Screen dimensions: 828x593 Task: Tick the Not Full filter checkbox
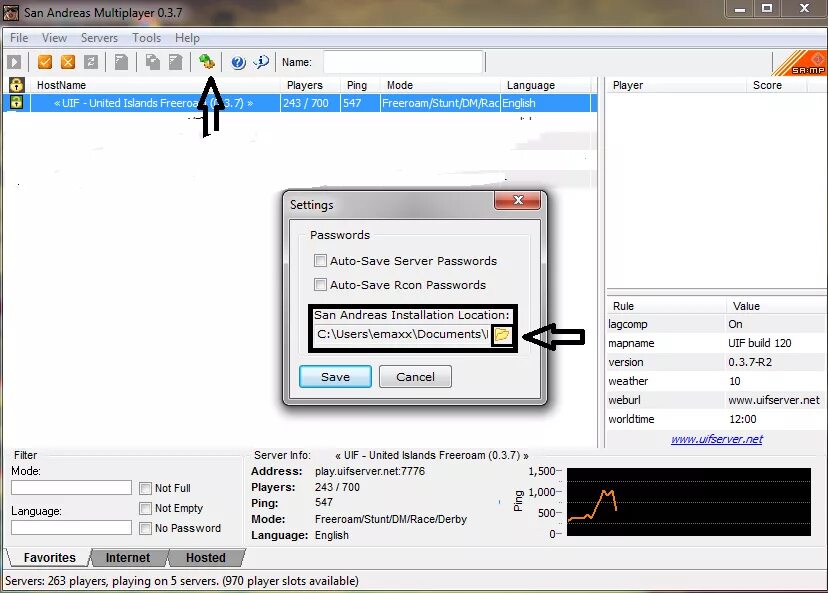click(145, 488)
